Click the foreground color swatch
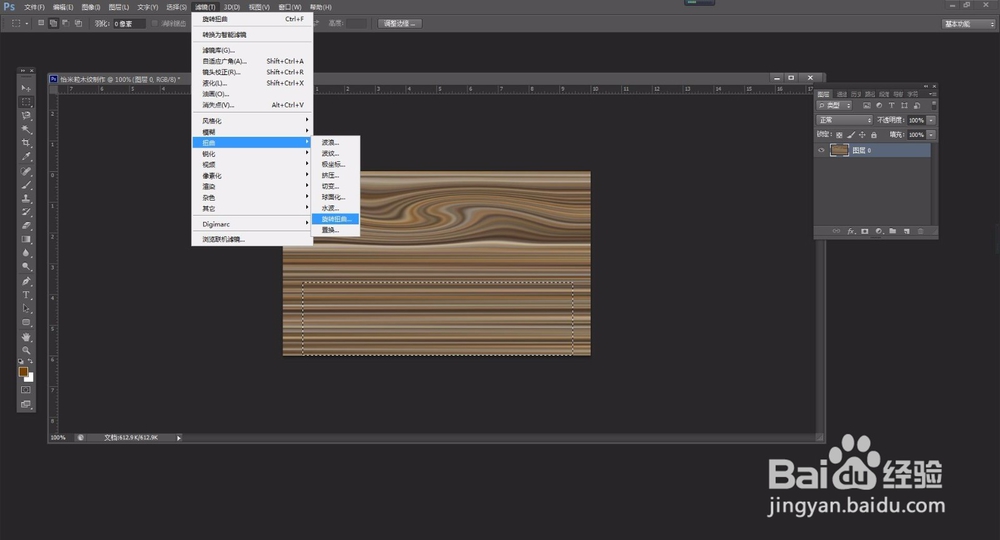The height and width of the screenshot is (540, 1000). 23,372
